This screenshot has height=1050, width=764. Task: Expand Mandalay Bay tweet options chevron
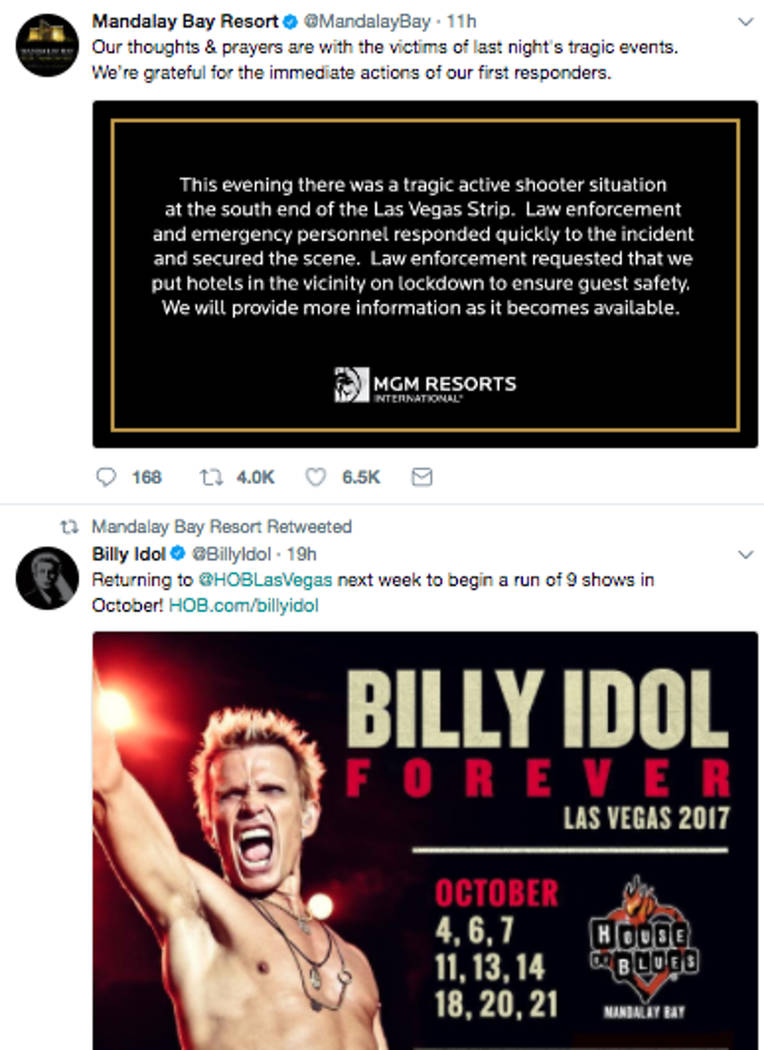(x=745, y=21)
